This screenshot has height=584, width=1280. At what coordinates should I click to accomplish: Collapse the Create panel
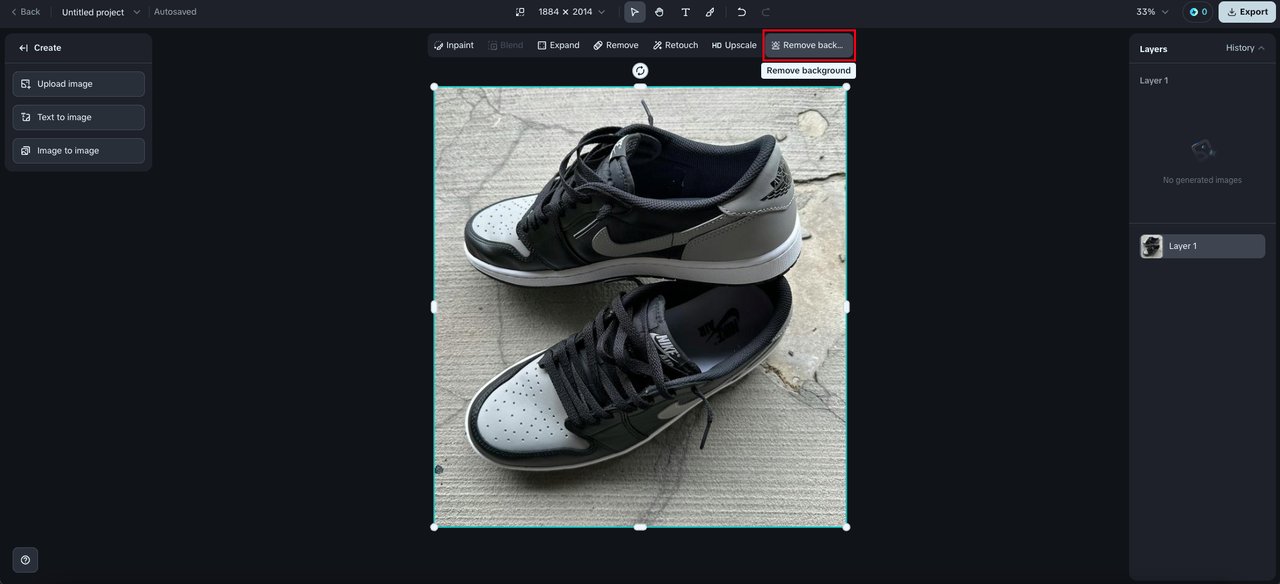[24, 48]
